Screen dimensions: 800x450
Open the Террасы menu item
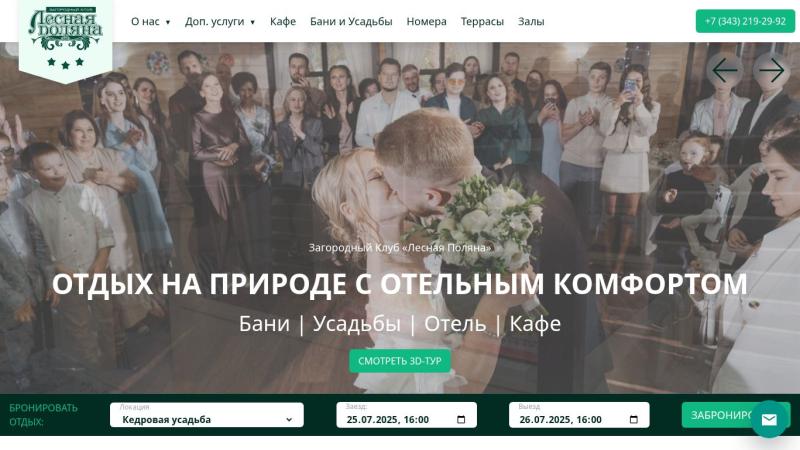click(482, 21)
